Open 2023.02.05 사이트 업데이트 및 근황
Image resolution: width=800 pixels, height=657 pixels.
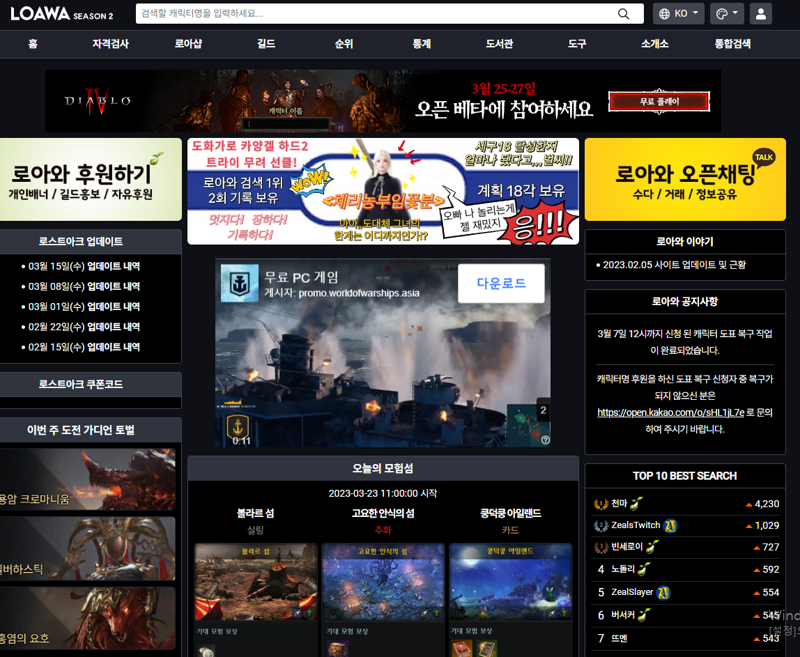[x=674, y=265]
